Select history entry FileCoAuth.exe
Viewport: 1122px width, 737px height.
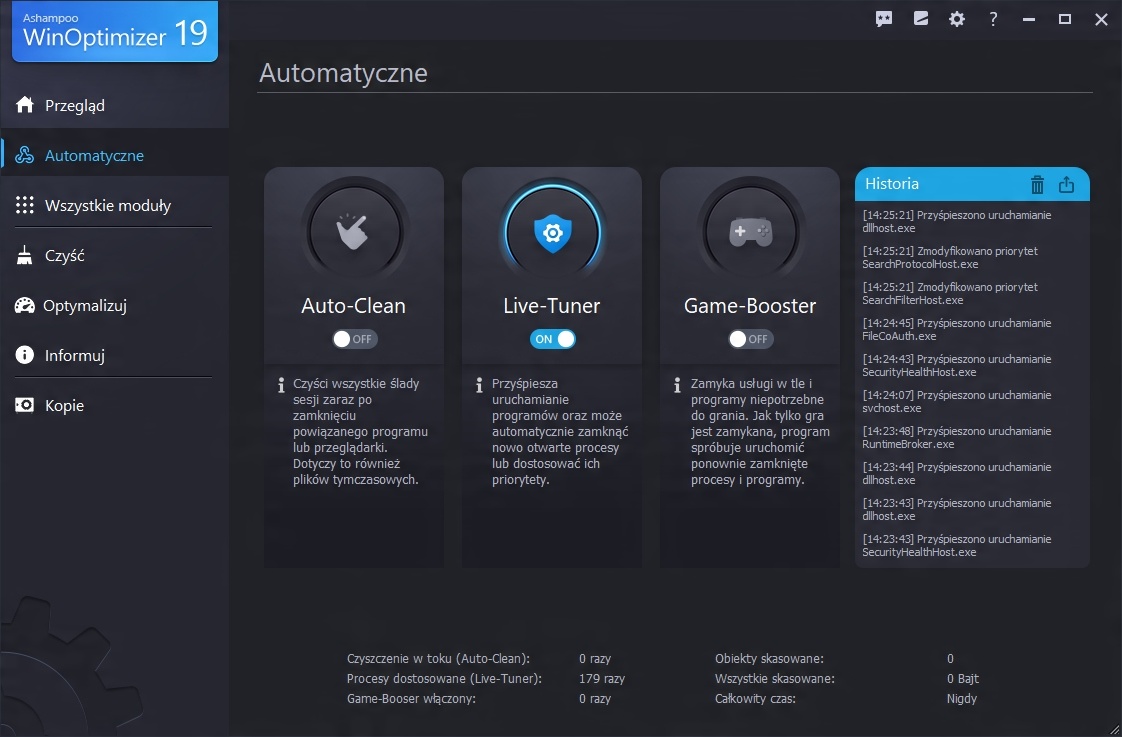pyautogui.click(x=957, y=329)
